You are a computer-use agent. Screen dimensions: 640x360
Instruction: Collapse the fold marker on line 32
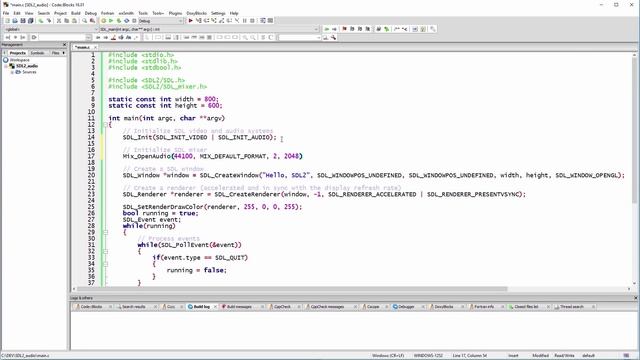point(105,251)
